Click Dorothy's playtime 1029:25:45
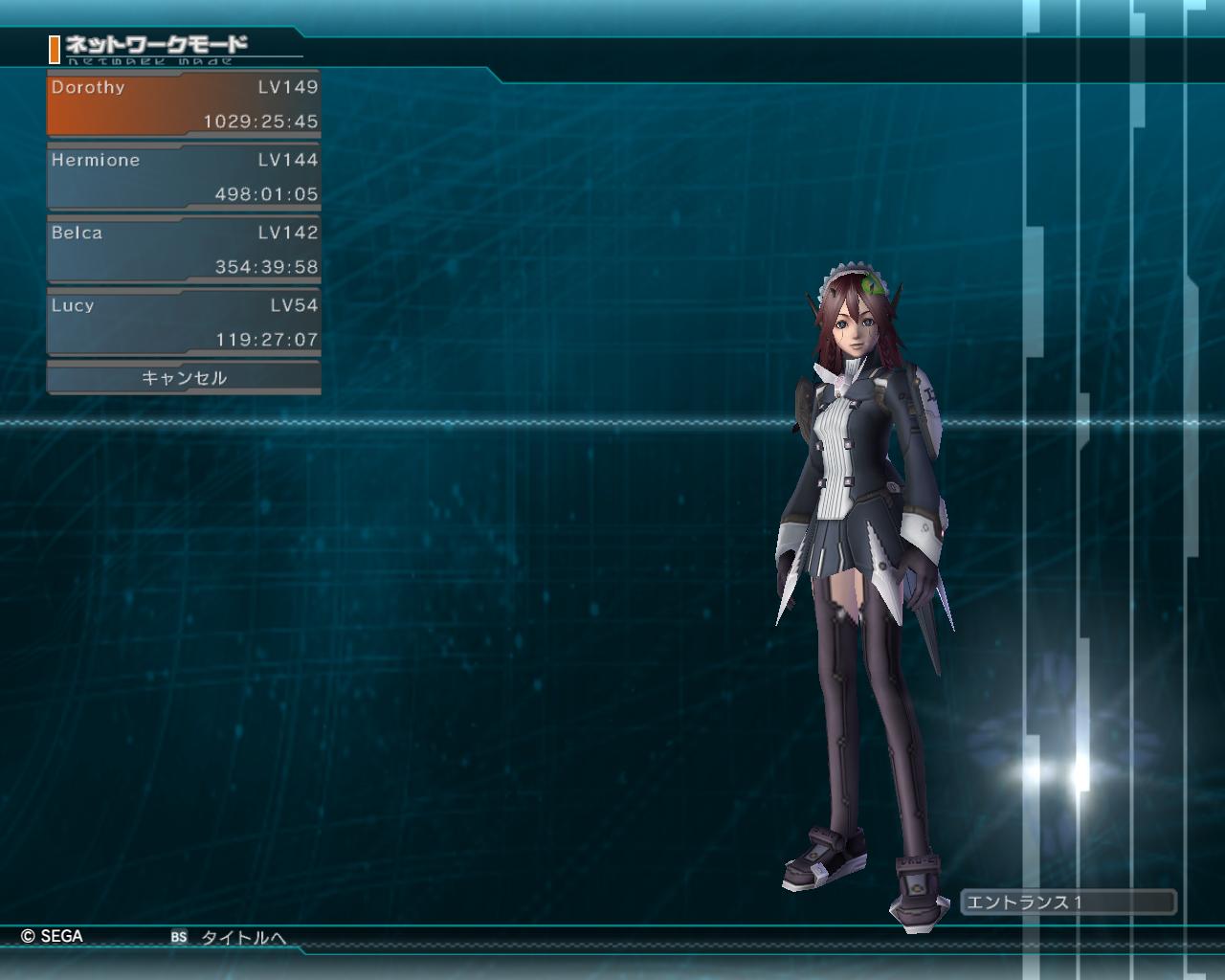This screenshot has height=980, width=1225. (x=260, y=122)
